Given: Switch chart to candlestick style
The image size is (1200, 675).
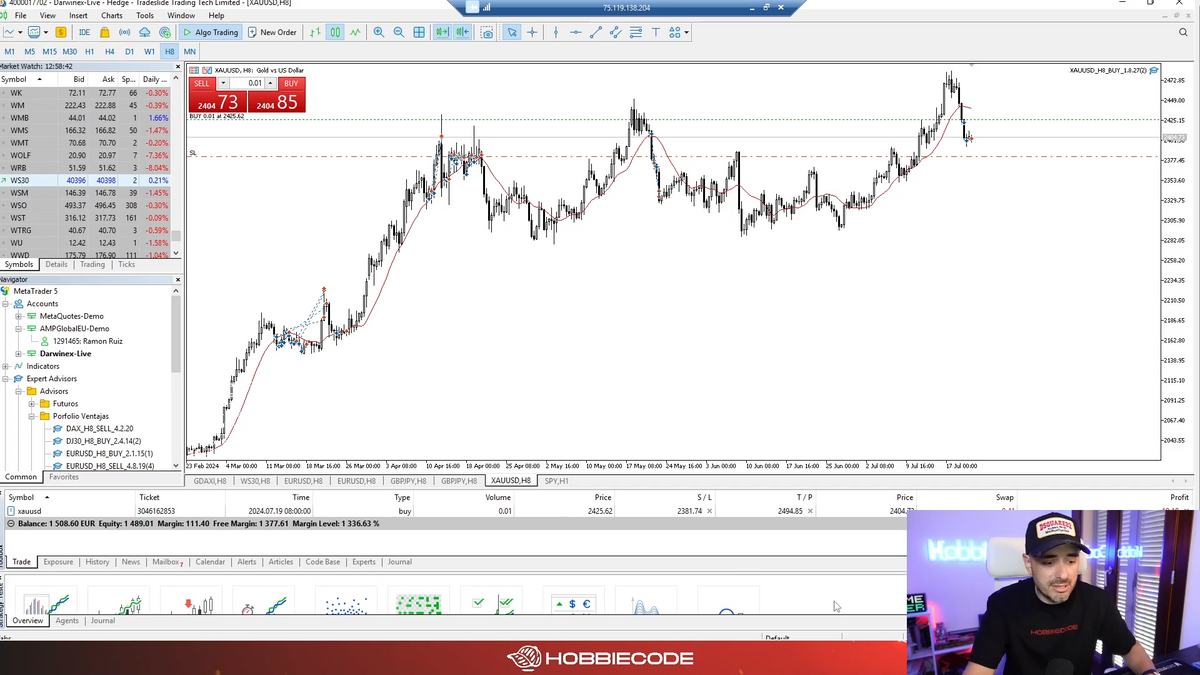Looking at the screenshot, I should point(335,32).
